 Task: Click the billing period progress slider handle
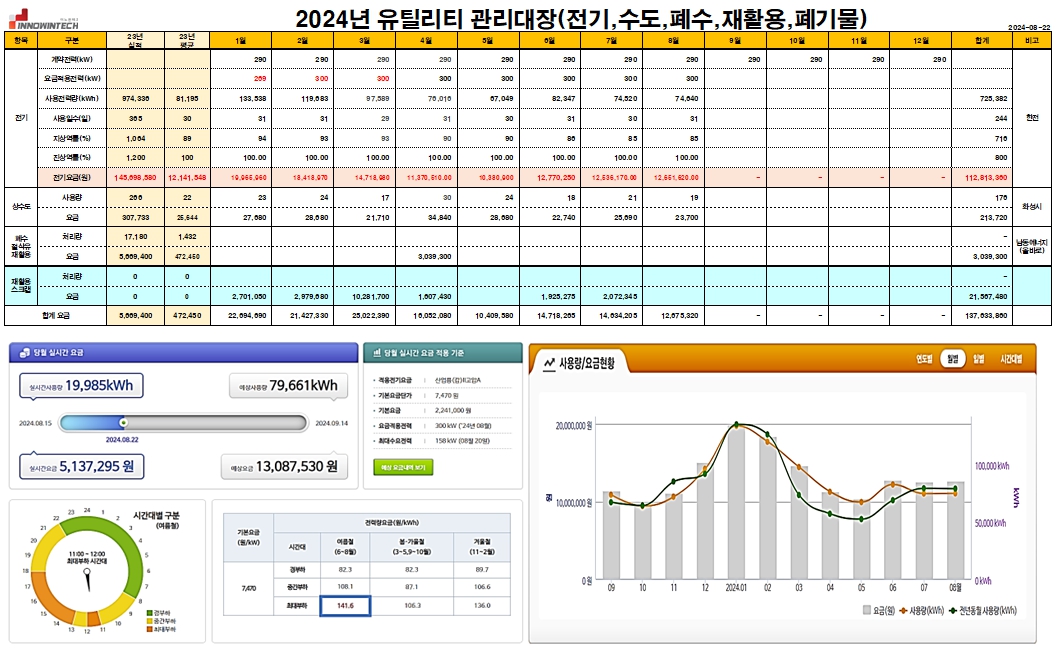[x=123, y=423]
